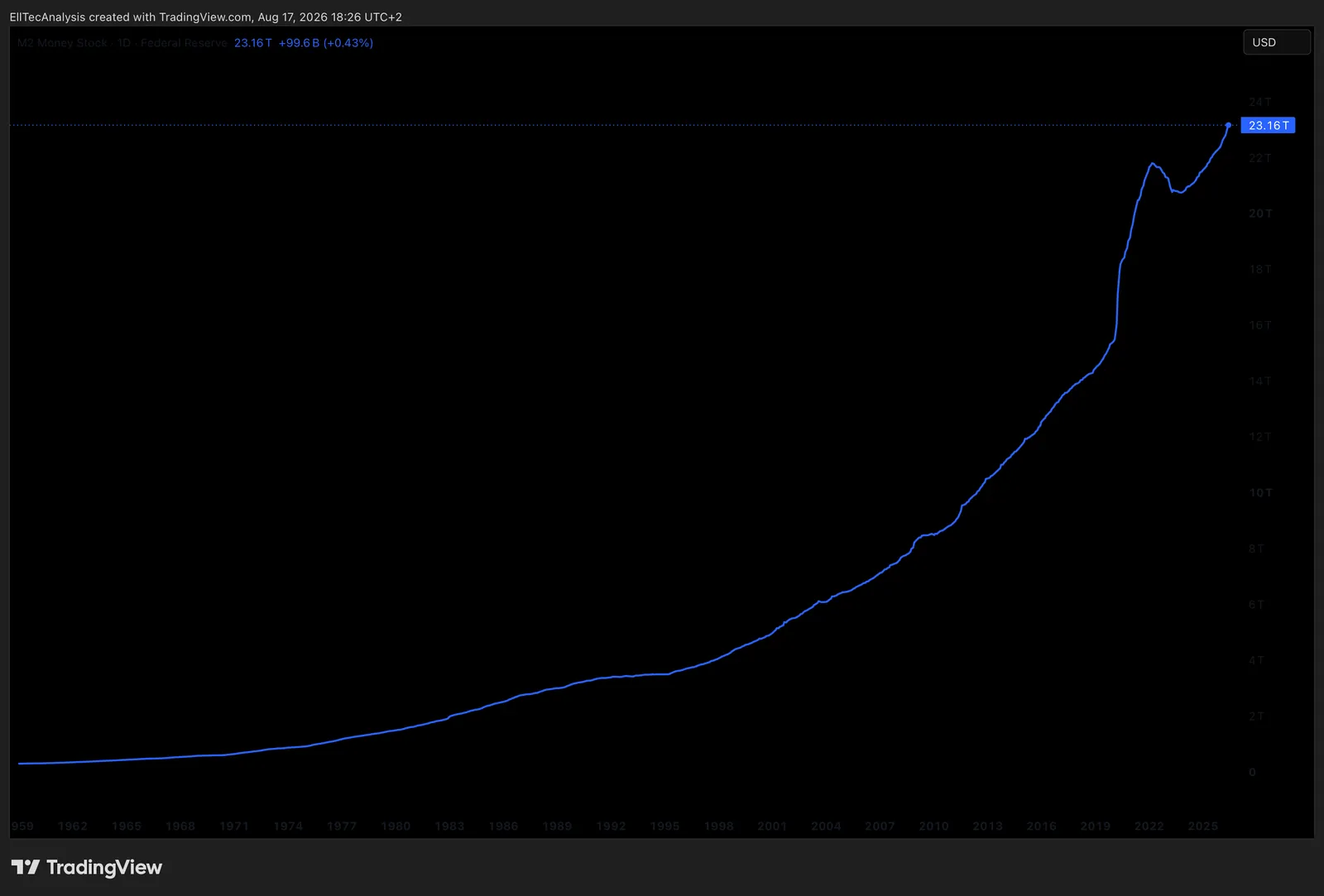Click the 1971 year on time axis
This screenshot has height=896, width=1324.
coord(234,826)
